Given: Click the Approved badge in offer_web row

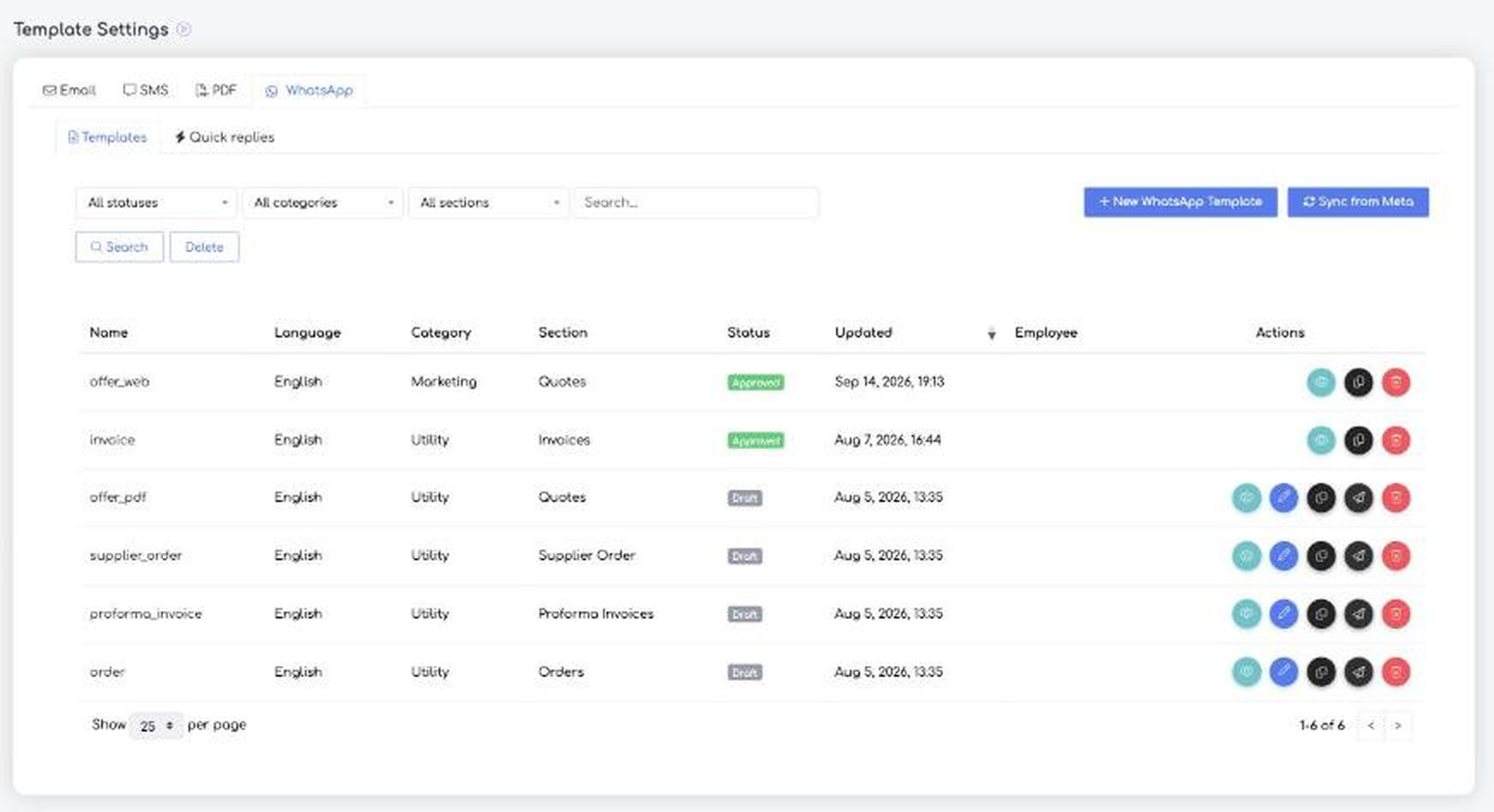Looking at the screenshot, I should [x=756, y=382].
